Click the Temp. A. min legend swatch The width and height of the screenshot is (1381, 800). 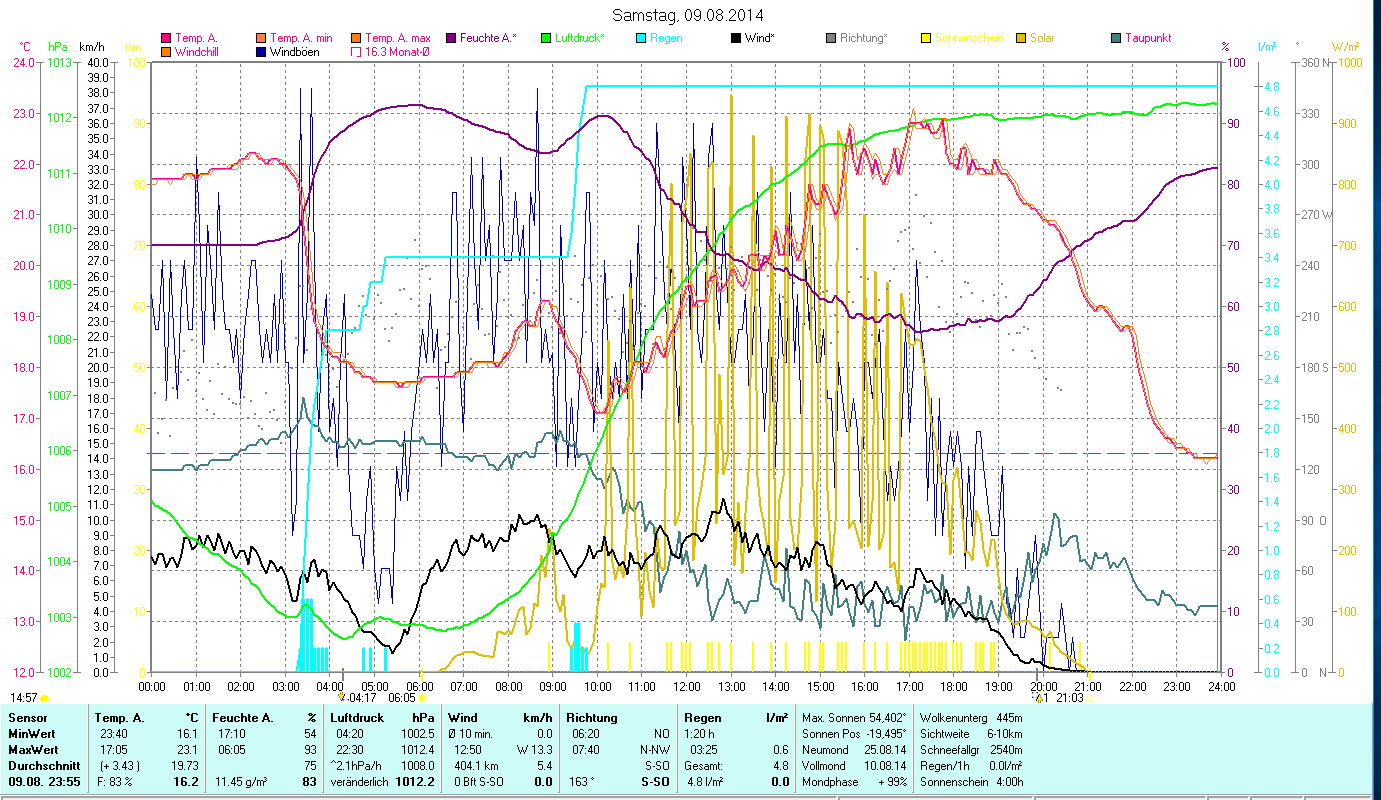pyautogui.click(x=262, y=38)
